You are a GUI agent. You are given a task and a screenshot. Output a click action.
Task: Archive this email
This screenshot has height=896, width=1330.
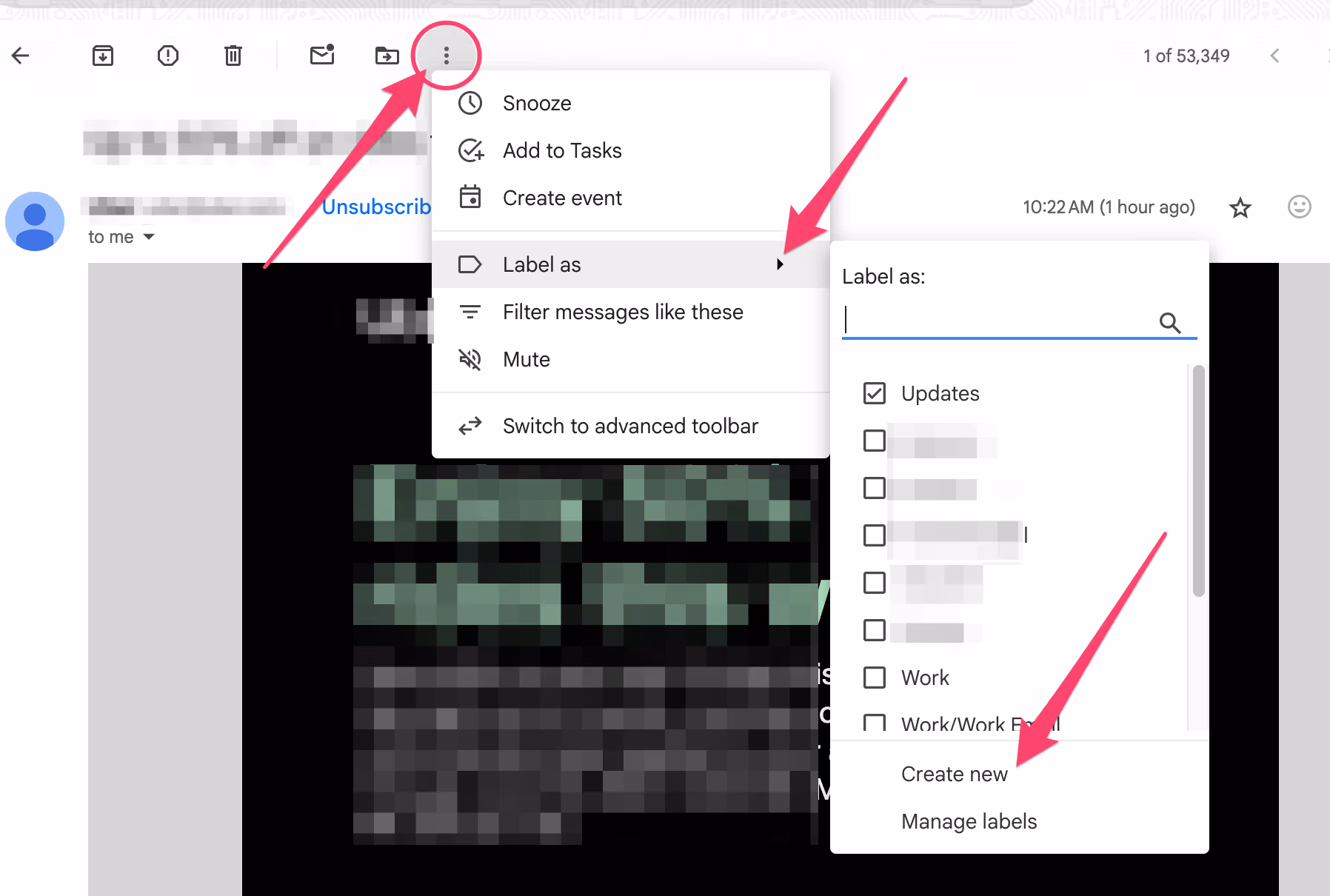pos(102,55)
